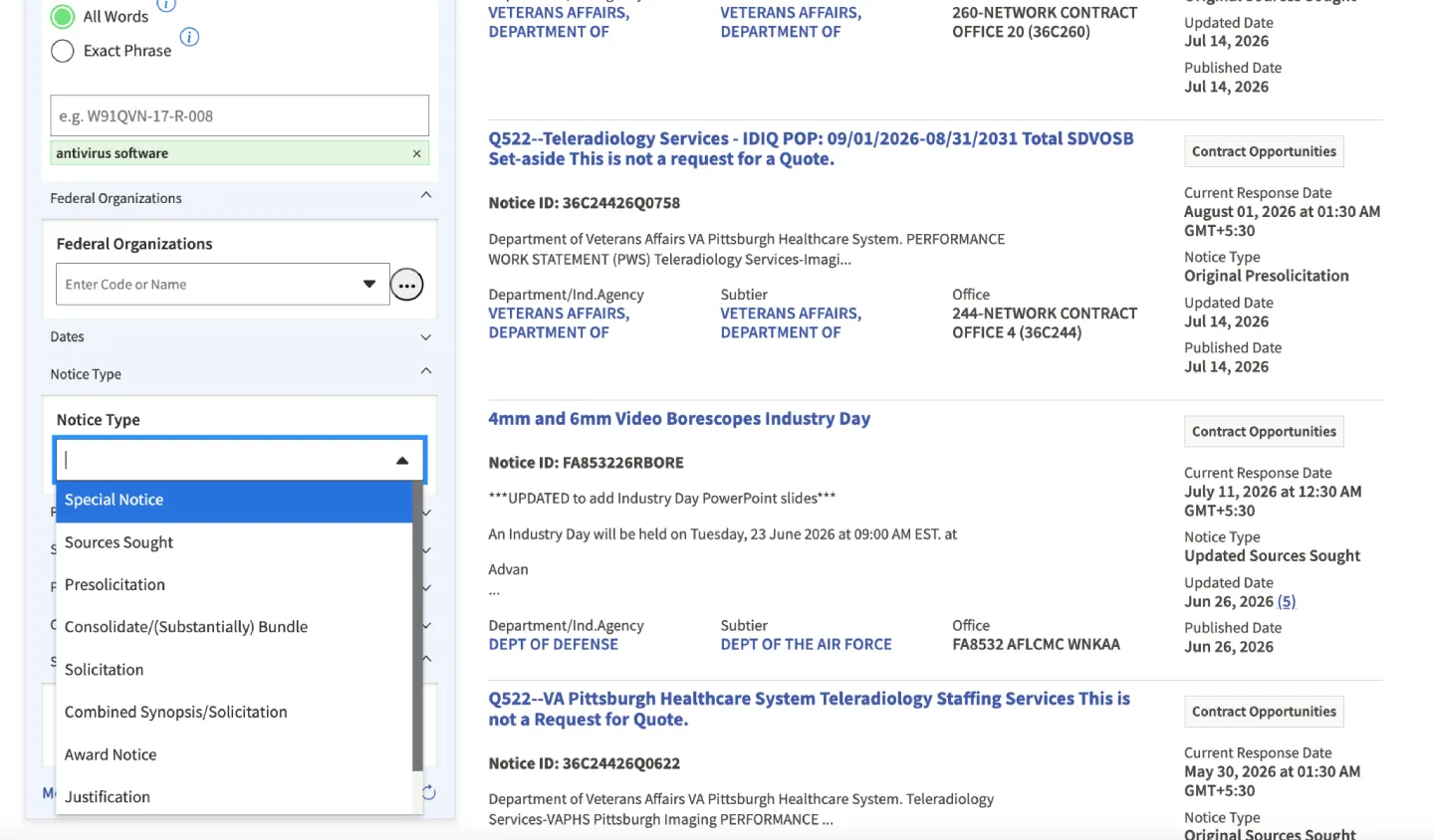The image size is (1434, 840).
Task: Select Notice ID: 36C24426Q0622 text
Action: click(x=584, y=763)
